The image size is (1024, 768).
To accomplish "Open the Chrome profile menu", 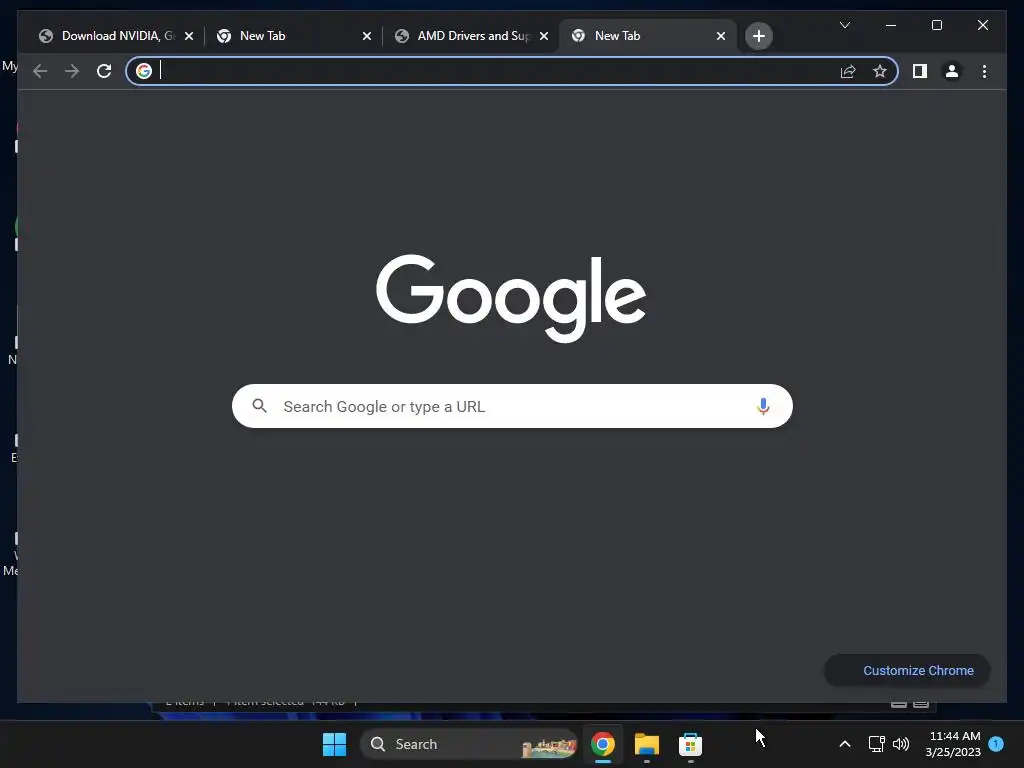I will point(952,71).
